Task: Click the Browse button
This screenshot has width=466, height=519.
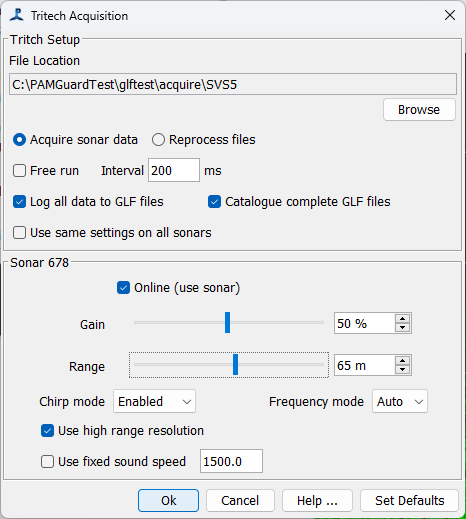Action: click(x=419, y=110)
